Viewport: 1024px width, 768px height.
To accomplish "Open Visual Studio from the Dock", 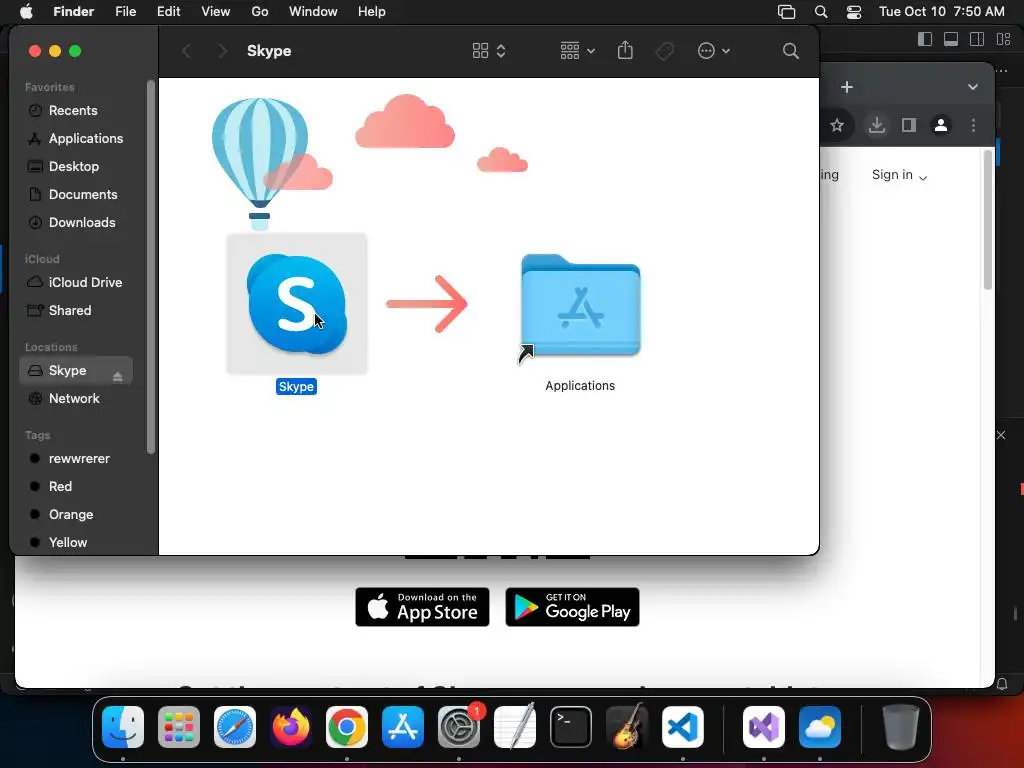I will click(763, 727).
